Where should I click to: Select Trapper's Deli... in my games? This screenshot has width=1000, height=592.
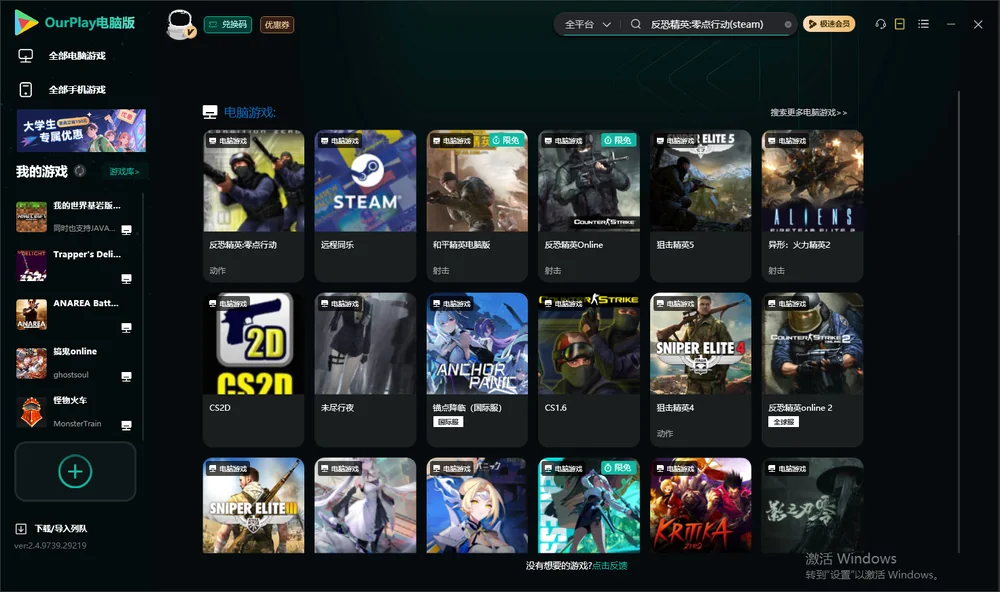pos(74,265)
